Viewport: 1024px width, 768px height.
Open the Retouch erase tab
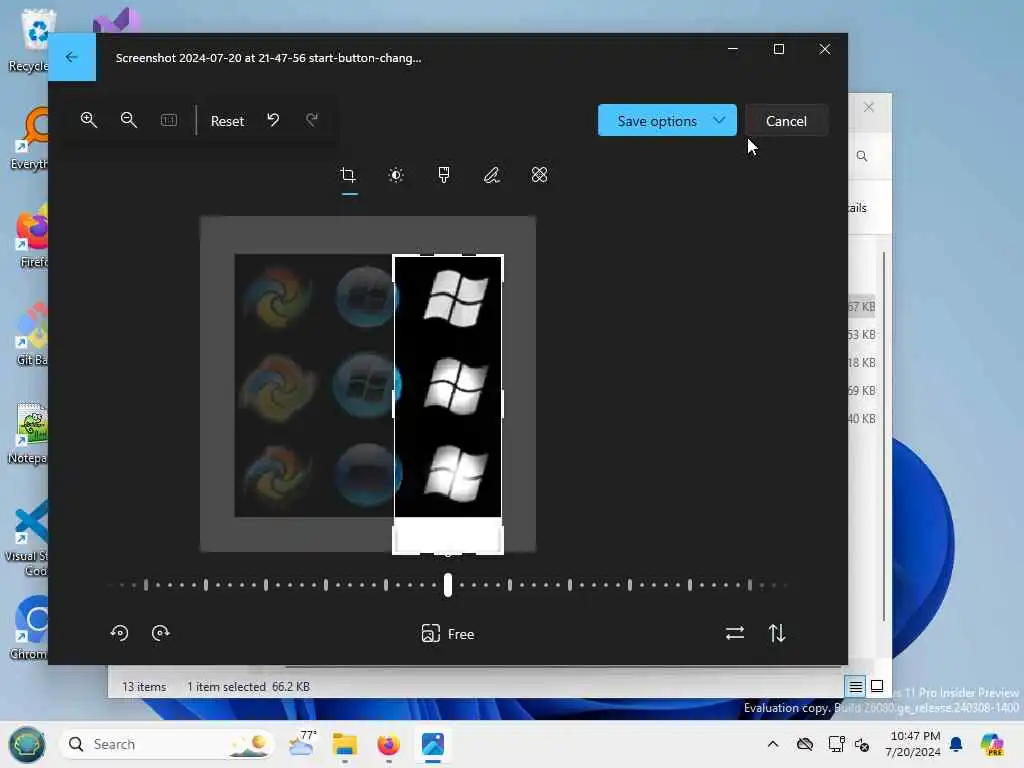539,175
